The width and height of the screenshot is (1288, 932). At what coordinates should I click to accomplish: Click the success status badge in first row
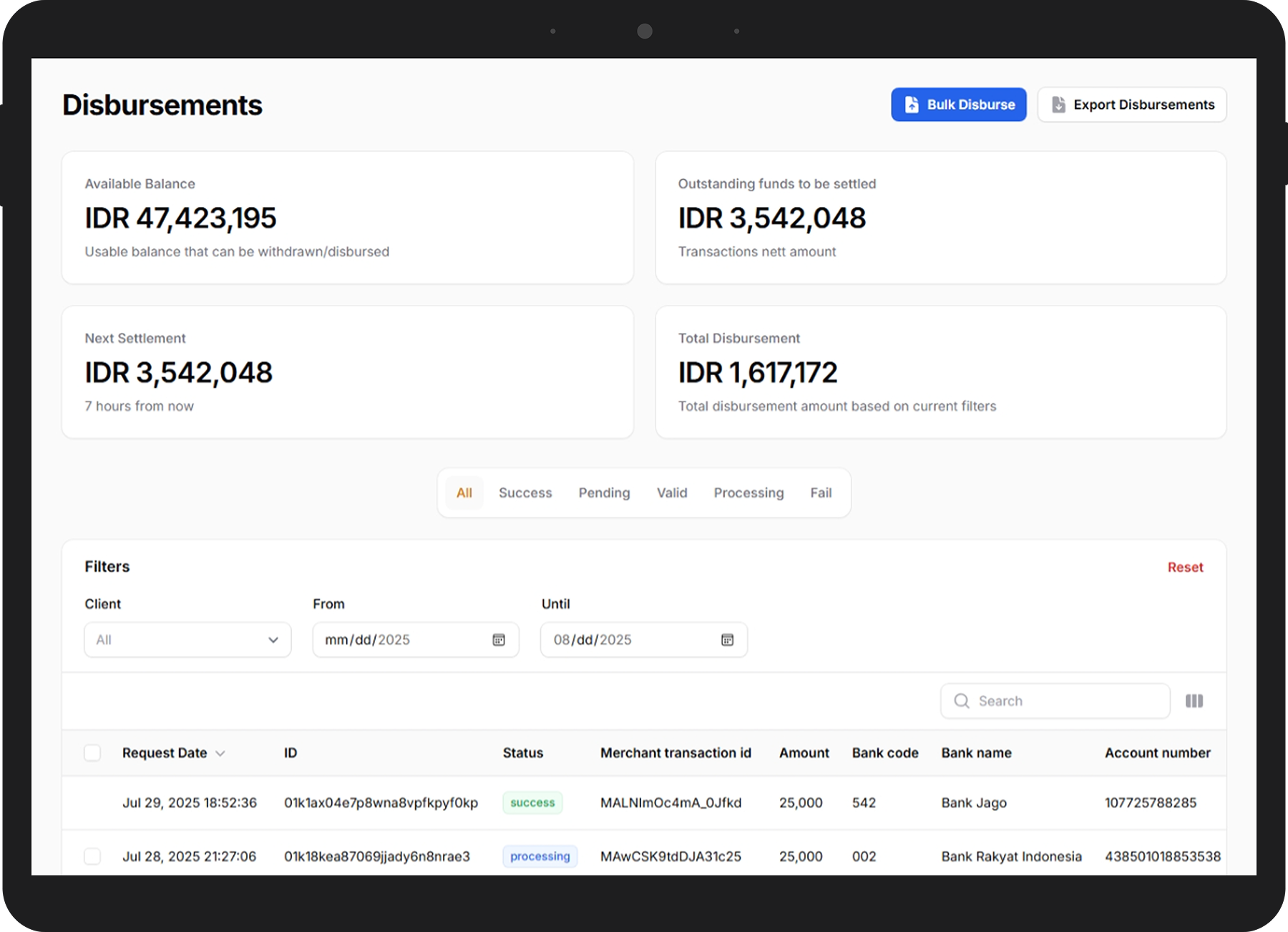point(532,802)
